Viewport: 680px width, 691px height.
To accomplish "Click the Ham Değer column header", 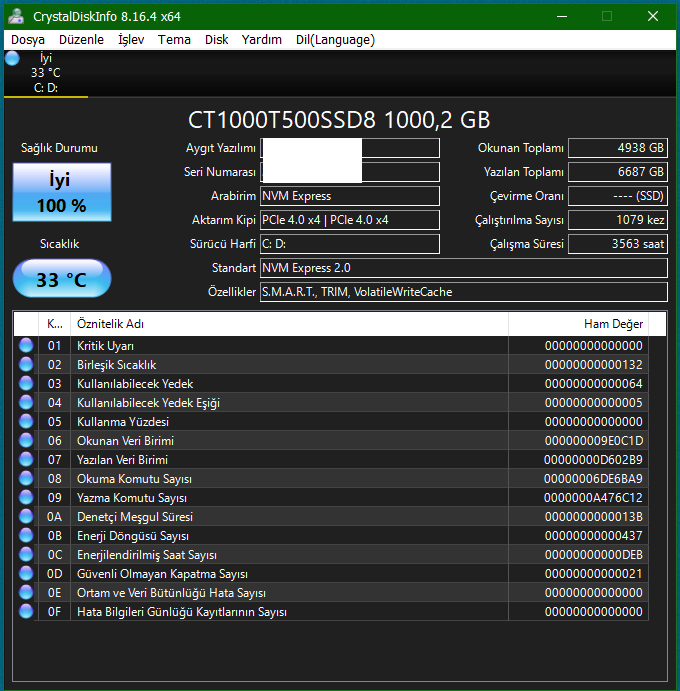I will tap(578, 324).
